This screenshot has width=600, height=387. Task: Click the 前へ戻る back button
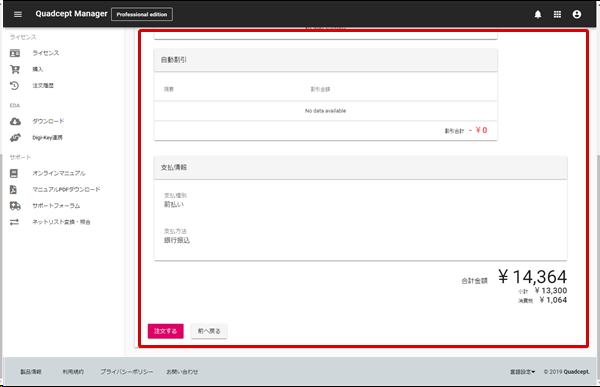tap(209, 331)
